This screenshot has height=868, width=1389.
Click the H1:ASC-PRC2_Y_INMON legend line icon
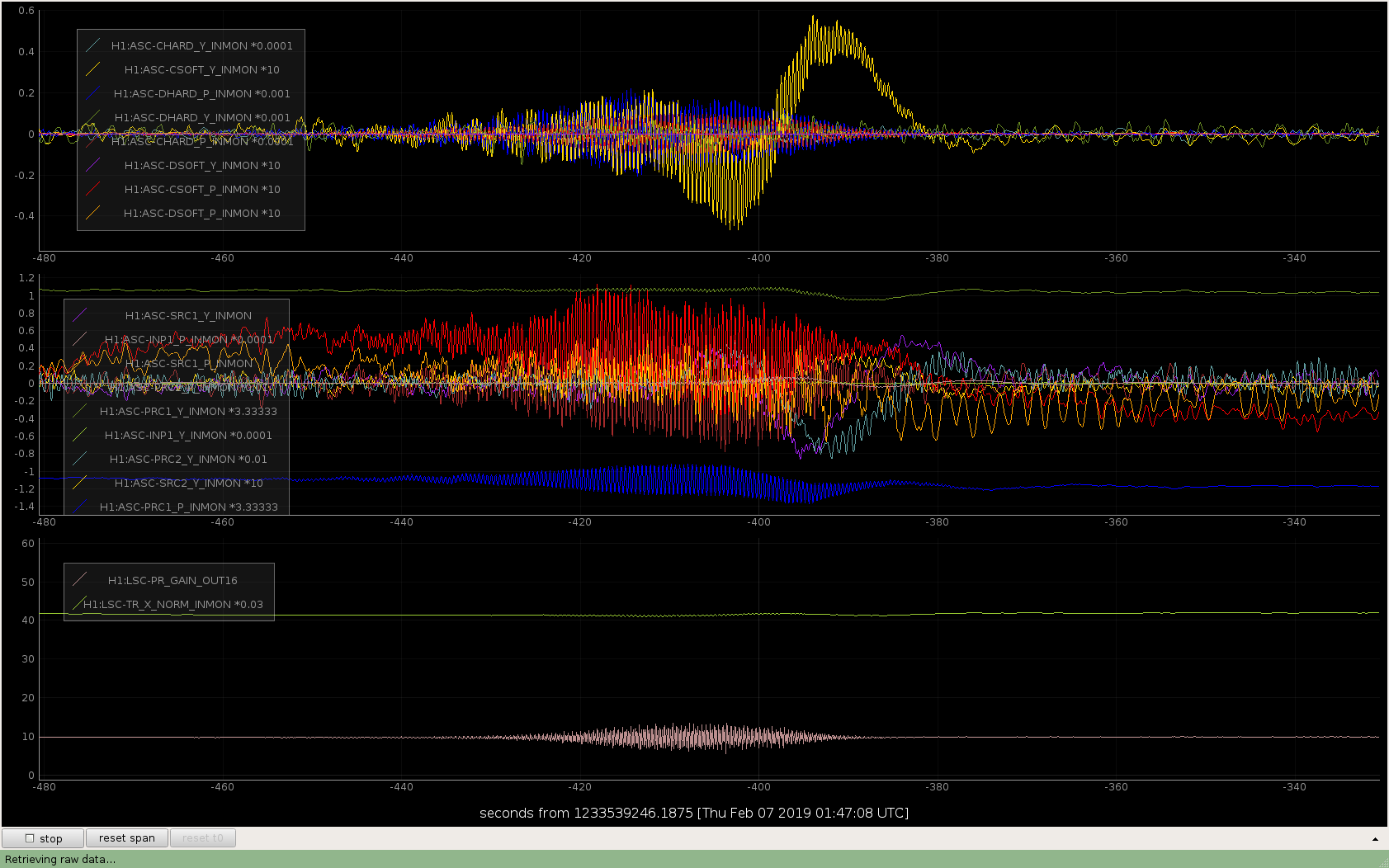pyautogui.click(x=80, y=459)
